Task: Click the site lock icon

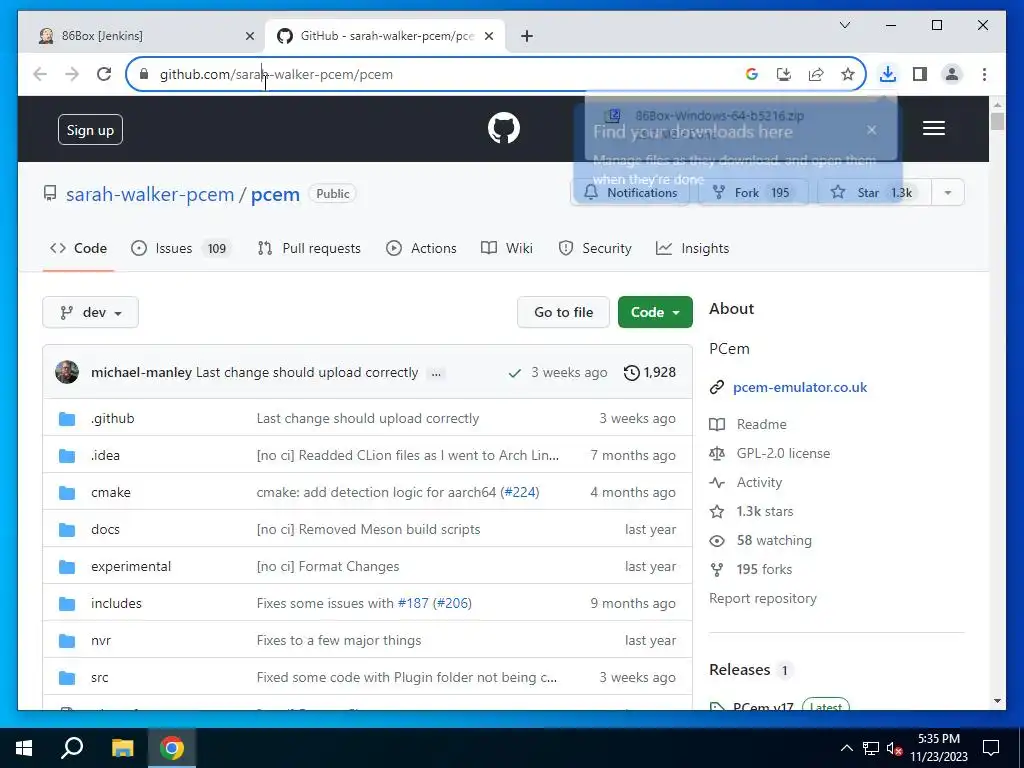Action: (x=144, y=74)
